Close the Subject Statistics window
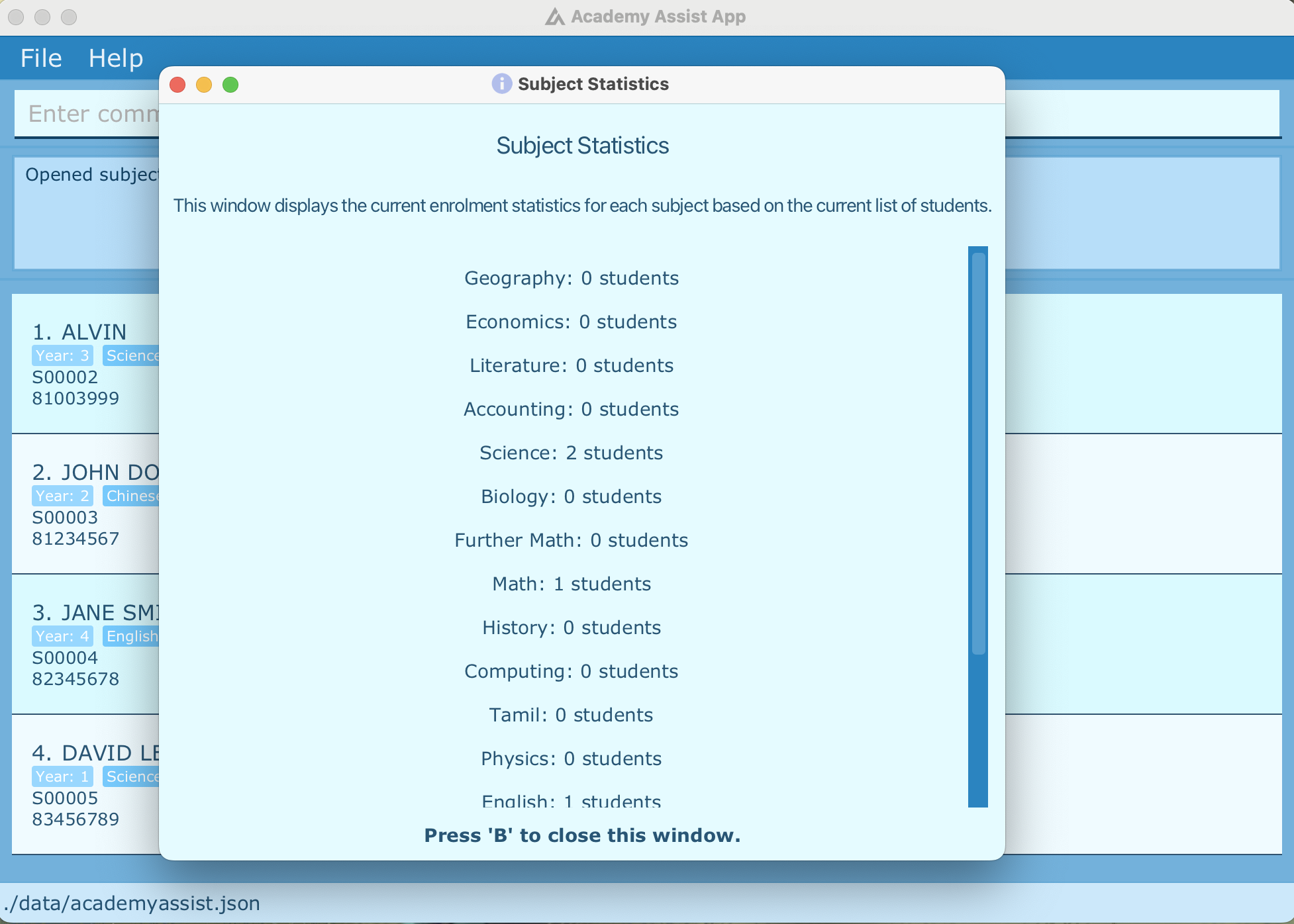Screen dimensions: 1294x924 pyautogui.click(x=177, y=85)
